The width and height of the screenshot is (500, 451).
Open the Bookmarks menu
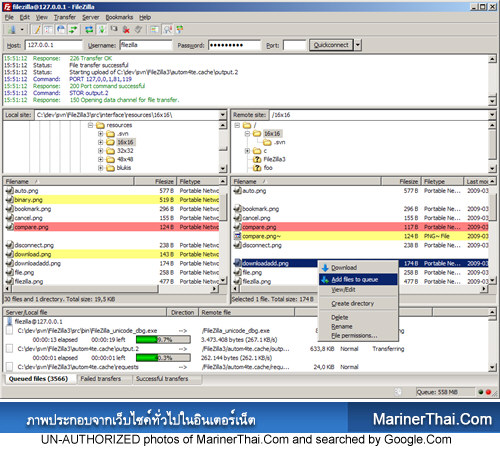pos(119,17)
